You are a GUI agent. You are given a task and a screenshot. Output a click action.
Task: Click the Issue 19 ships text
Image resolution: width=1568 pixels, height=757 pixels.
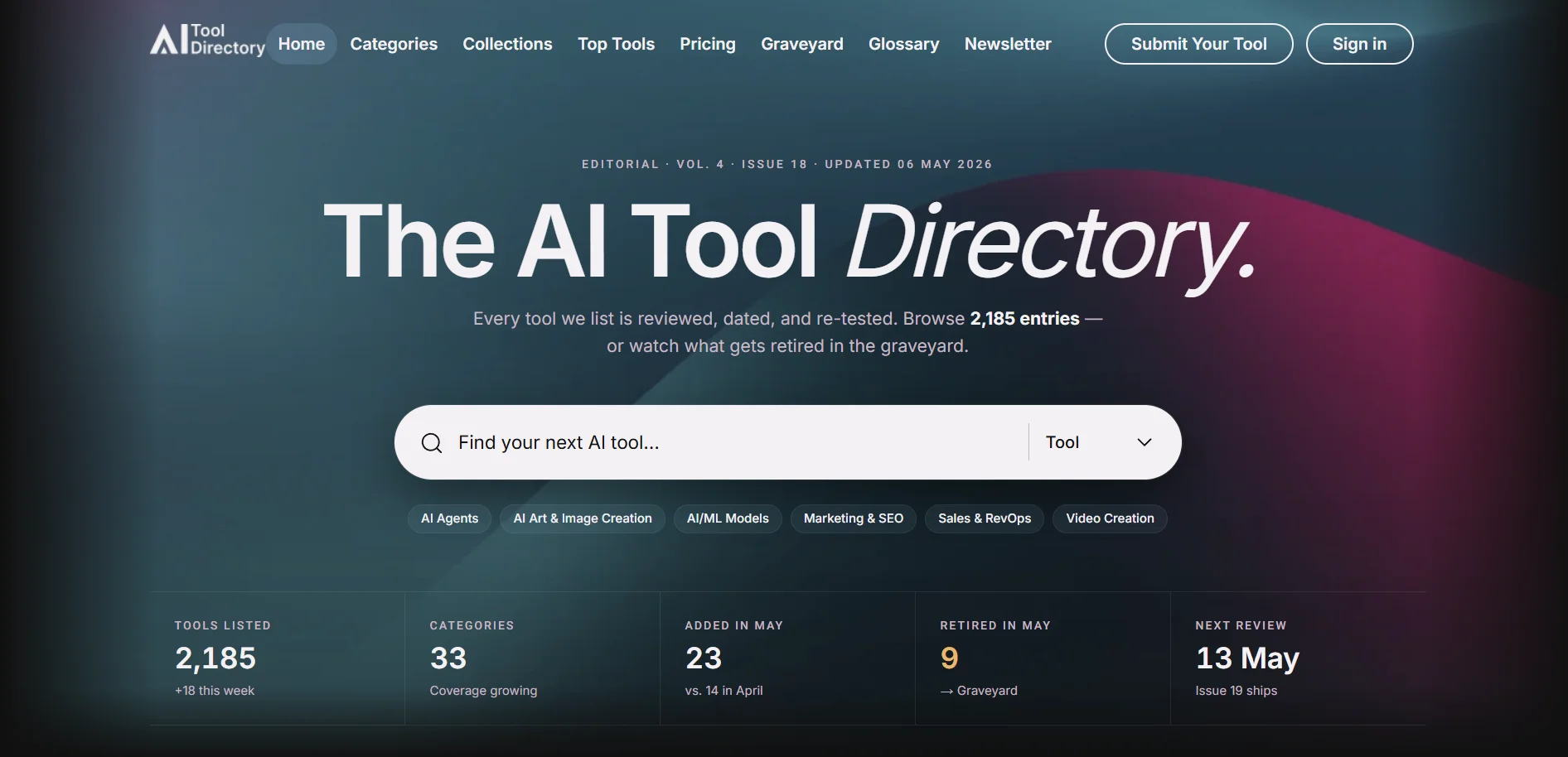tap(1236, 691)
